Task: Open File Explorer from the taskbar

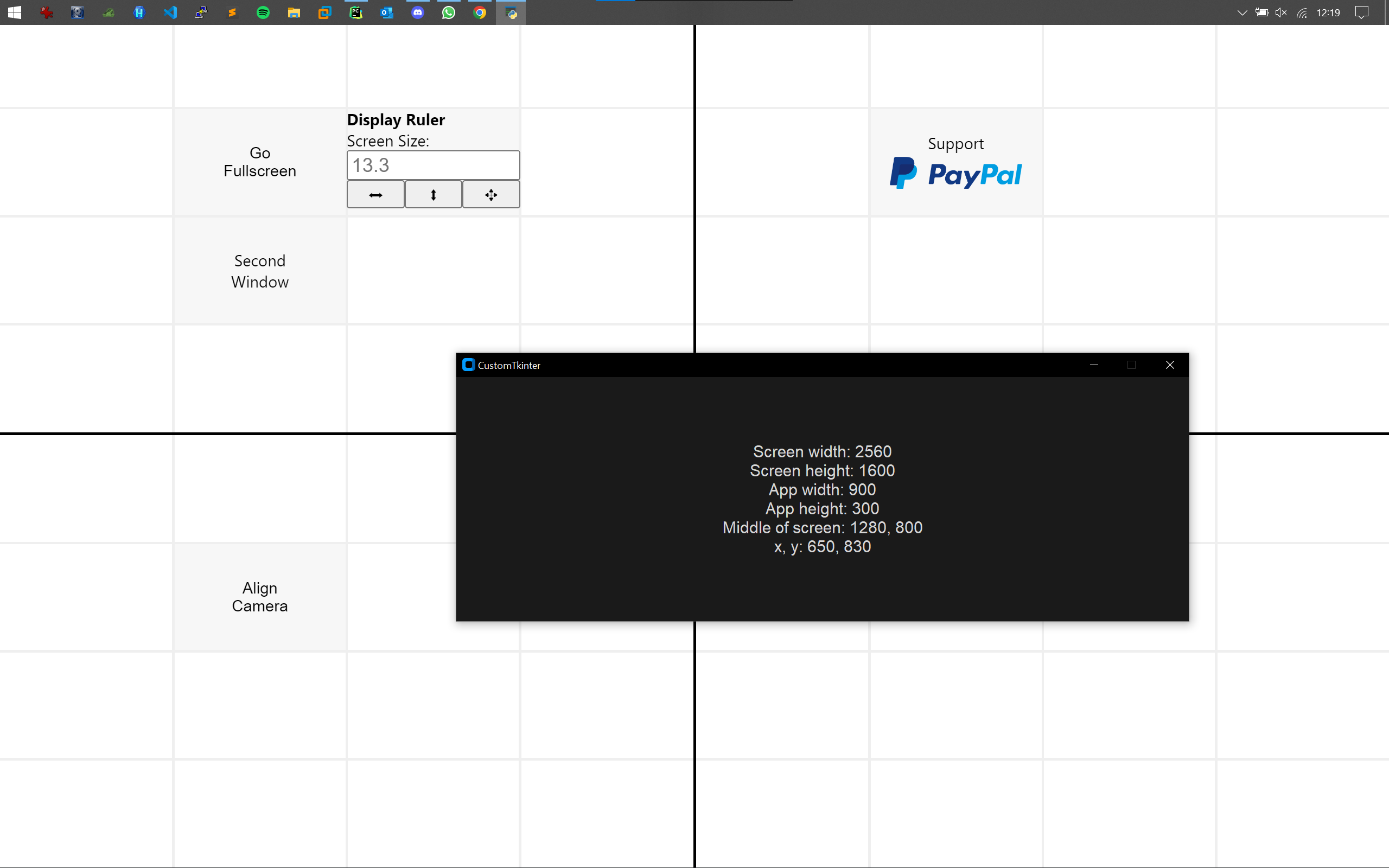Action: point(294,12)
